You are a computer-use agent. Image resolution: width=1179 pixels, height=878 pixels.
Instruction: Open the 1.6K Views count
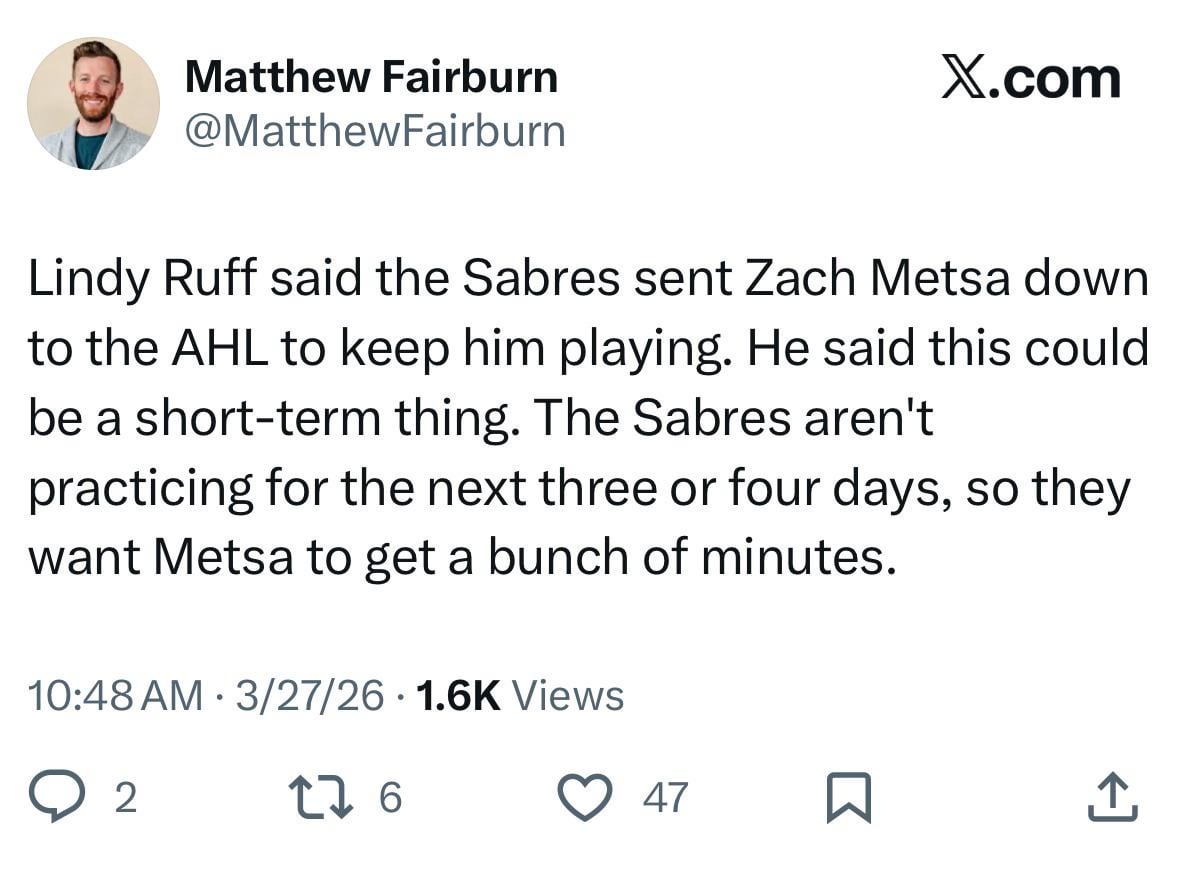coord(520,695)
